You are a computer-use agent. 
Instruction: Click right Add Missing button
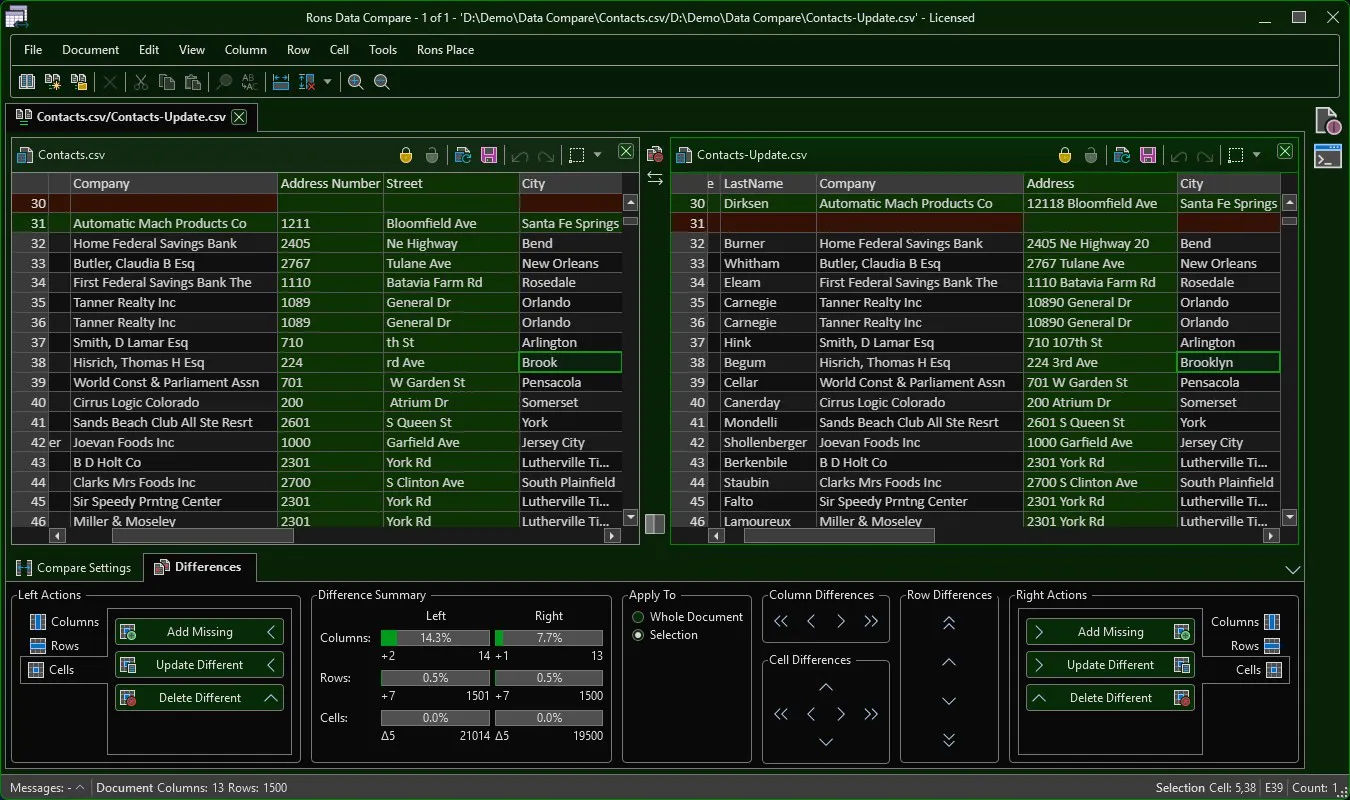(x=1110, y=632)
